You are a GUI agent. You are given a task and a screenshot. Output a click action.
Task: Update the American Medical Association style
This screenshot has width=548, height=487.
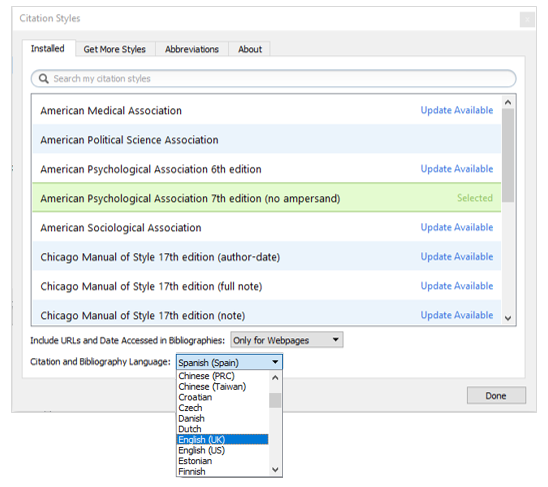click(457, 110)
